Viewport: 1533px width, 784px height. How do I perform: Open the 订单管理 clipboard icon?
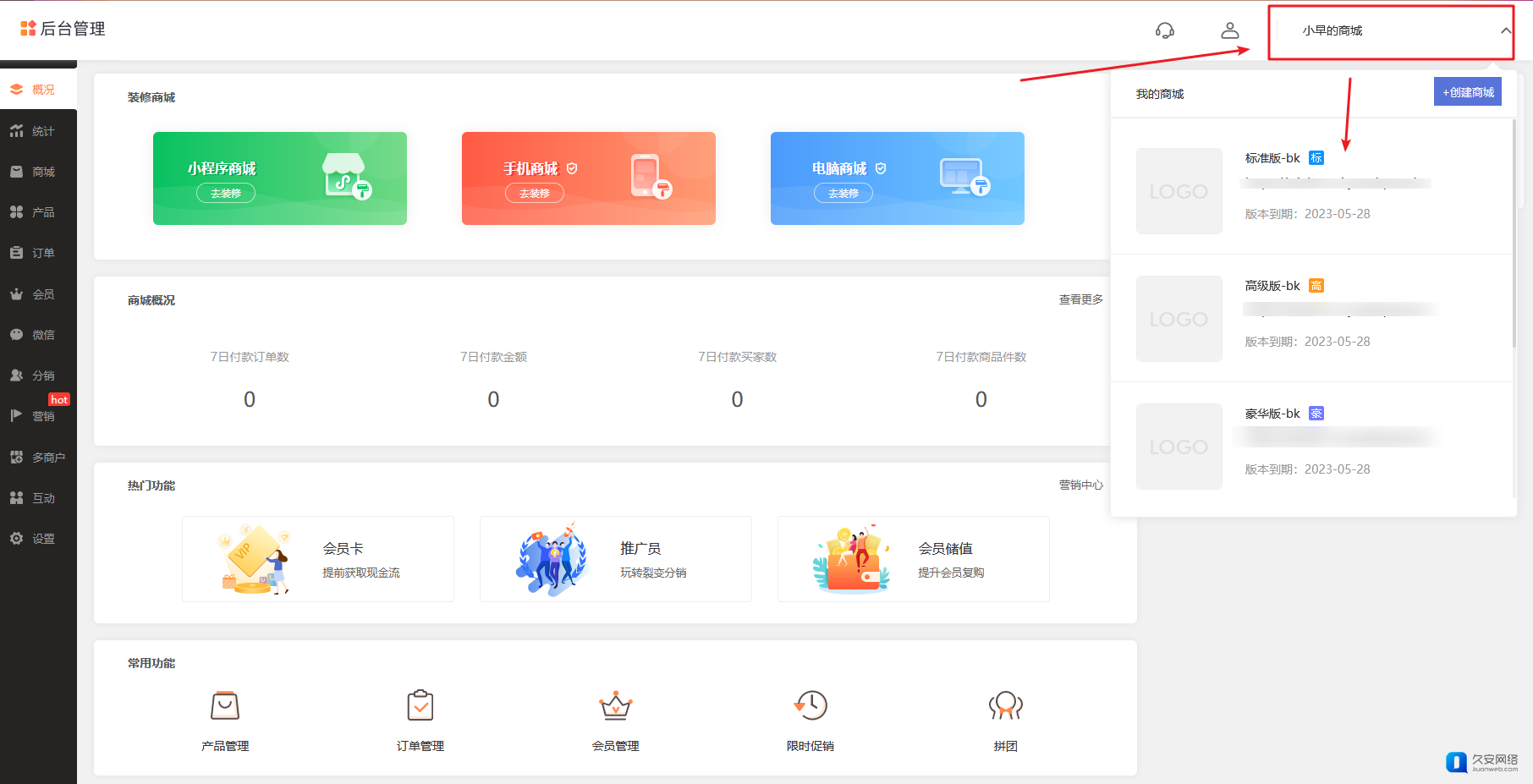[x=420, y=705]
